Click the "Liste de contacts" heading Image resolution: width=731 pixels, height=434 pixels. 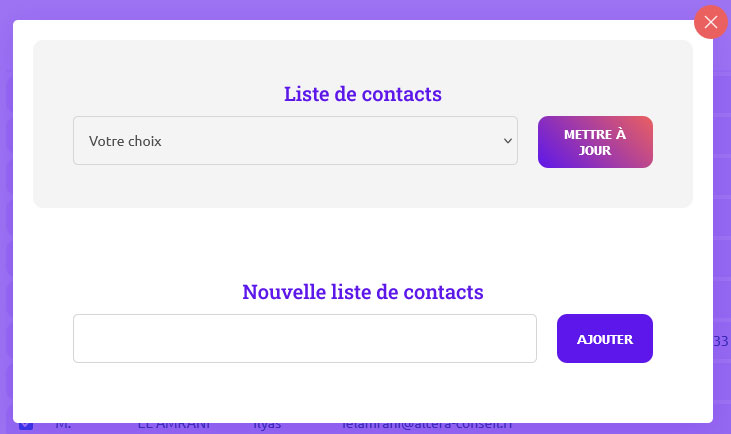363,94
